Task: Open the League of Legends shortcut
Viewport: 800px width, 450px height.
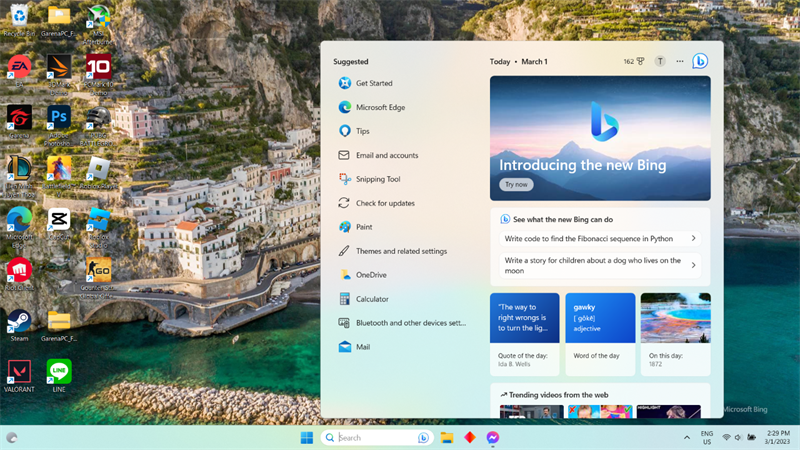Action: (19, 176)
